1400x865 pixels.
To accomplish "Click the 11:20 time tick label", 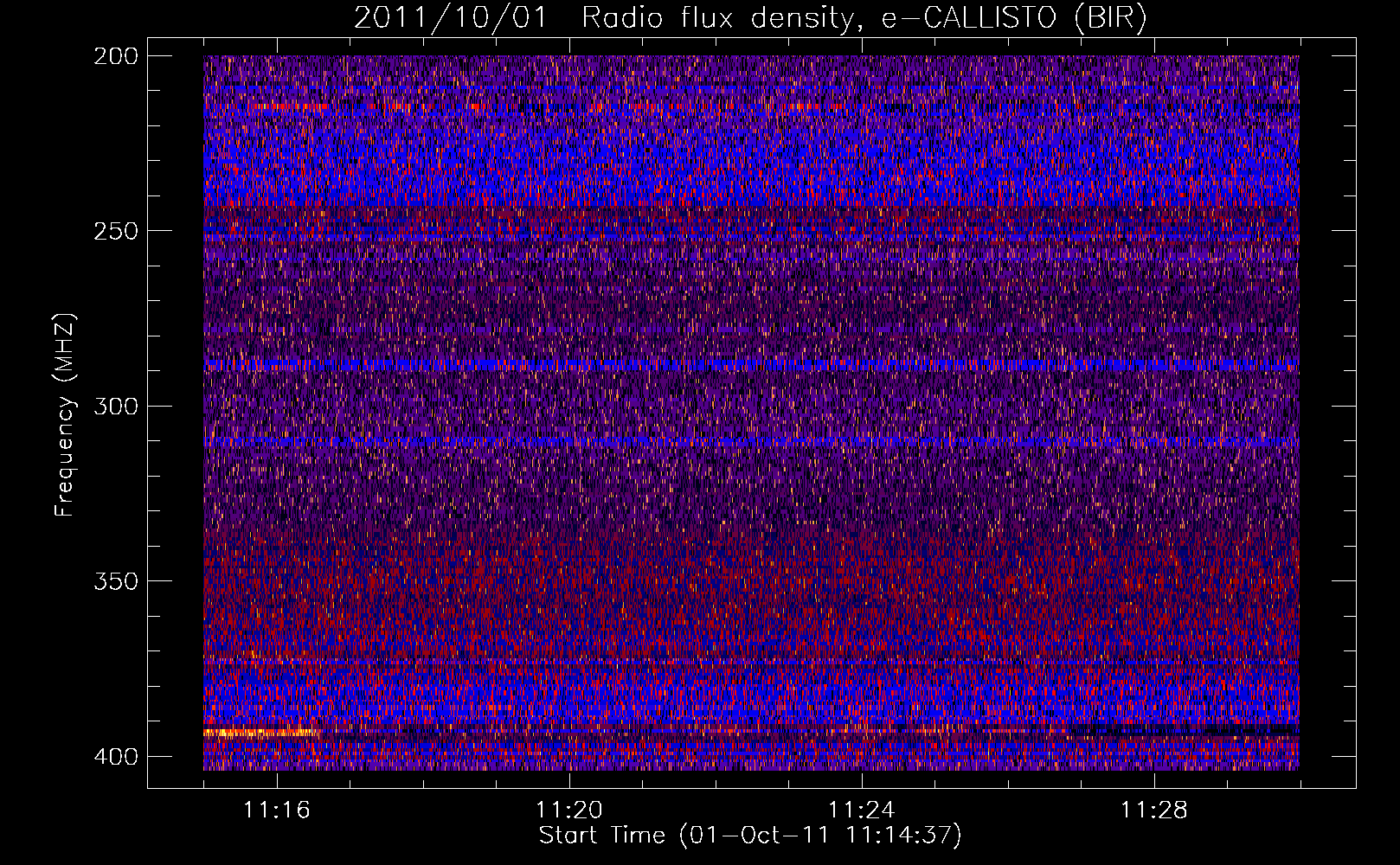I will coord(569,811).
